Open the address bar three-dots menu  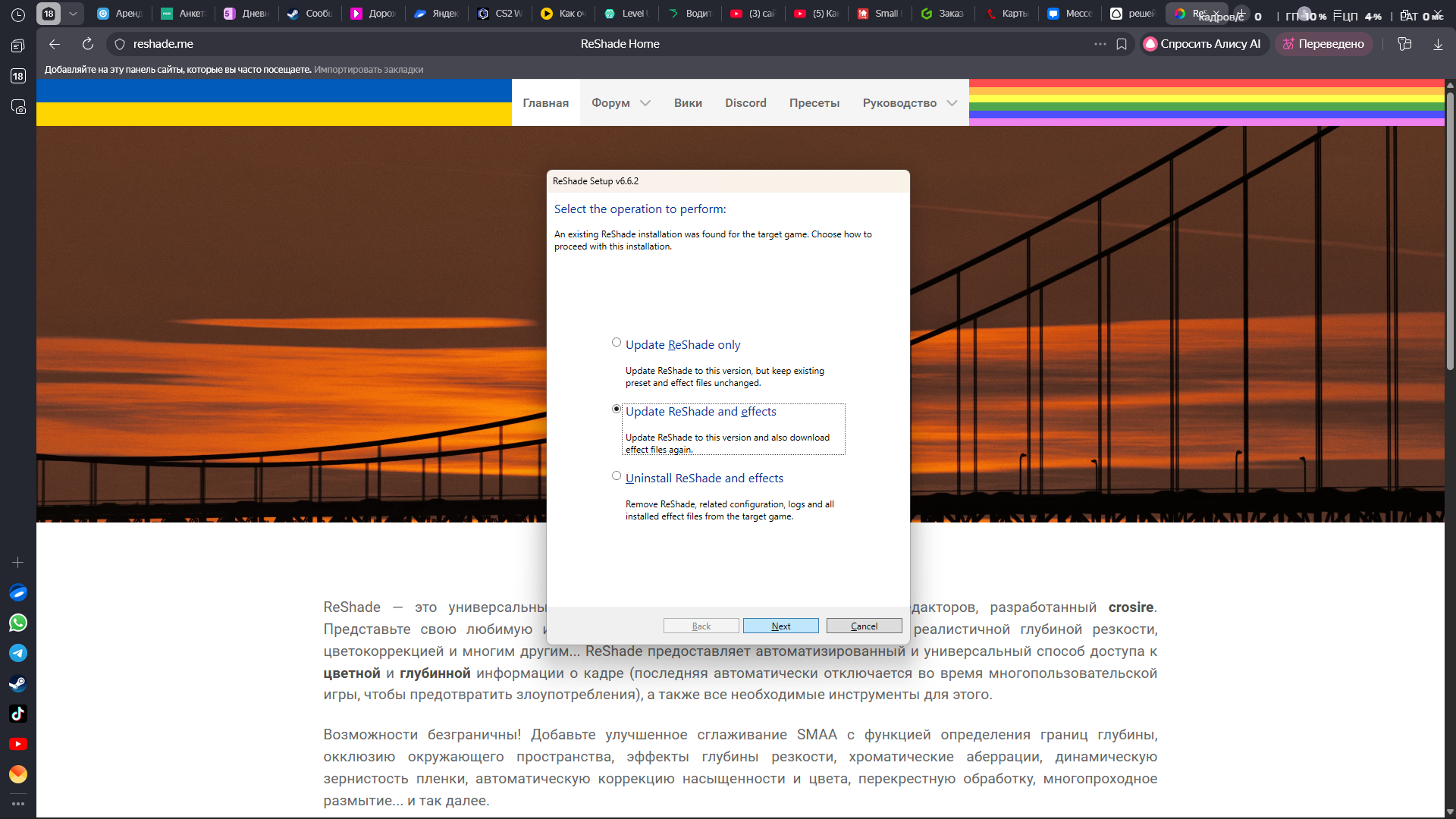pyautogui.click(x=1100, y=44)
